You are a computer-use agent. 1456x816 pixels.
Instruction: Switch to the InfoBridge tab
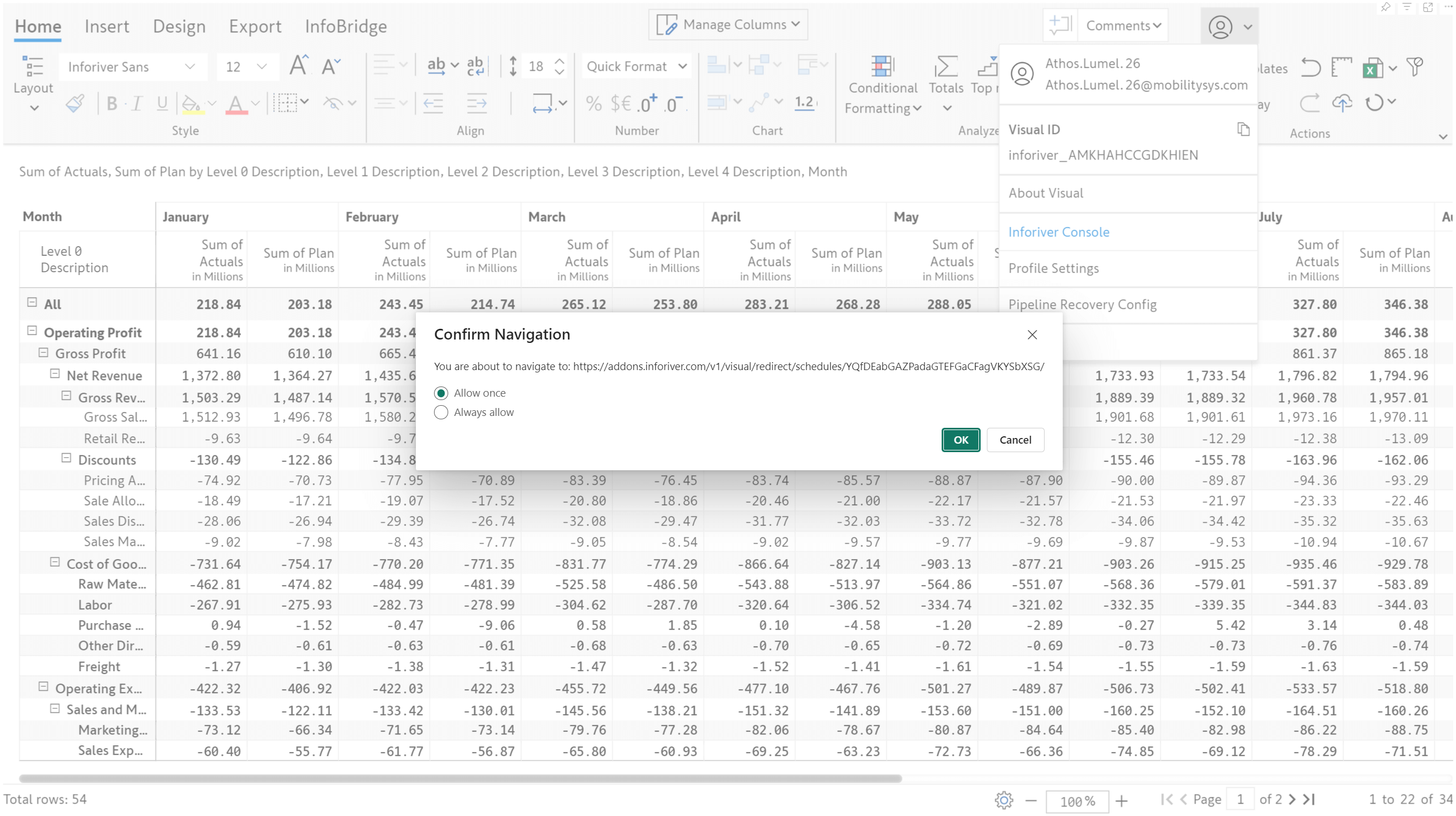(x=345, y=26)
